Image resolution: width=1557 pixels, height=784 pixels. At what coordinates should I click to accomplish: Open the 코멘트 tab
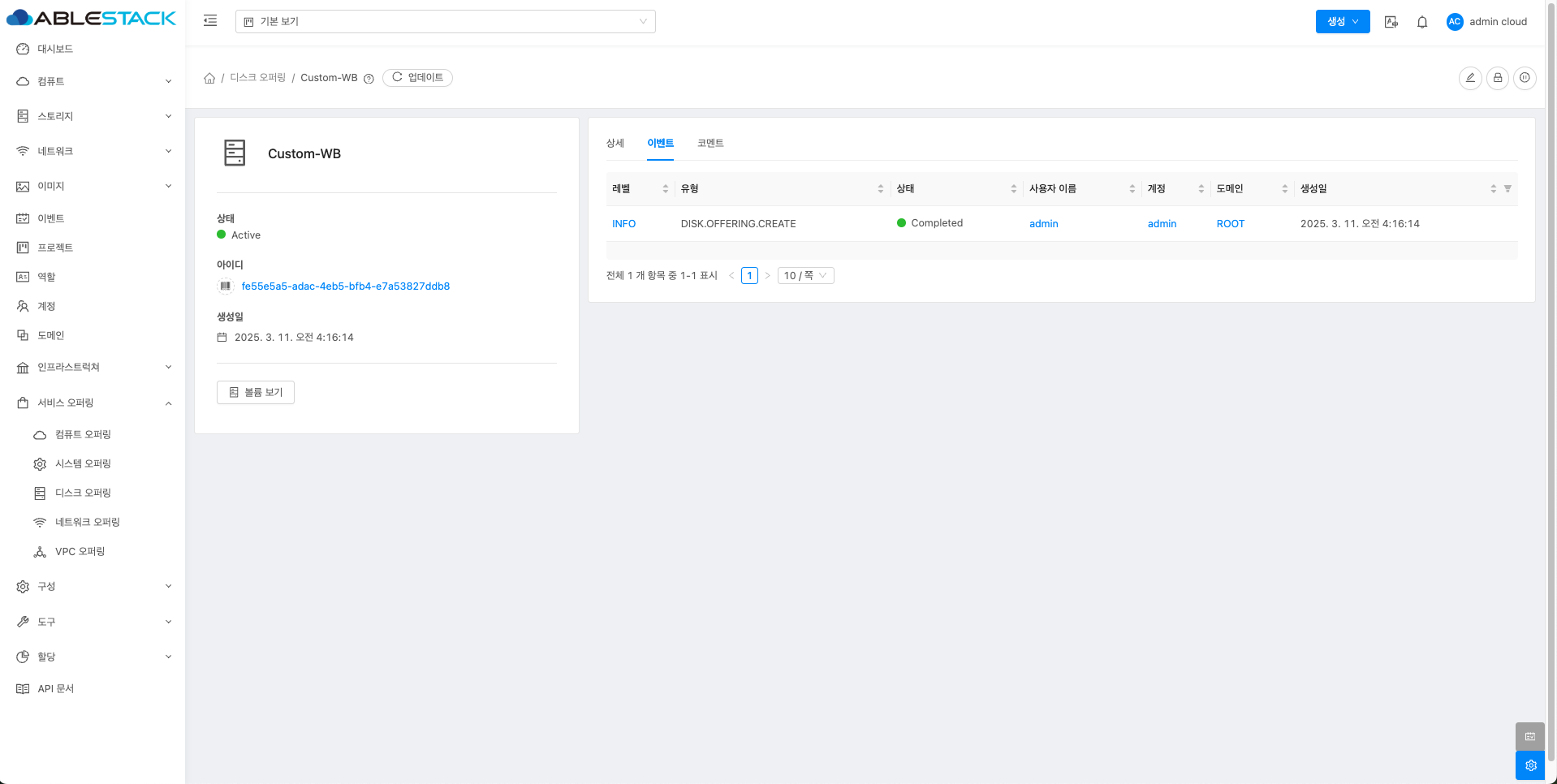[x=709, y=144]
